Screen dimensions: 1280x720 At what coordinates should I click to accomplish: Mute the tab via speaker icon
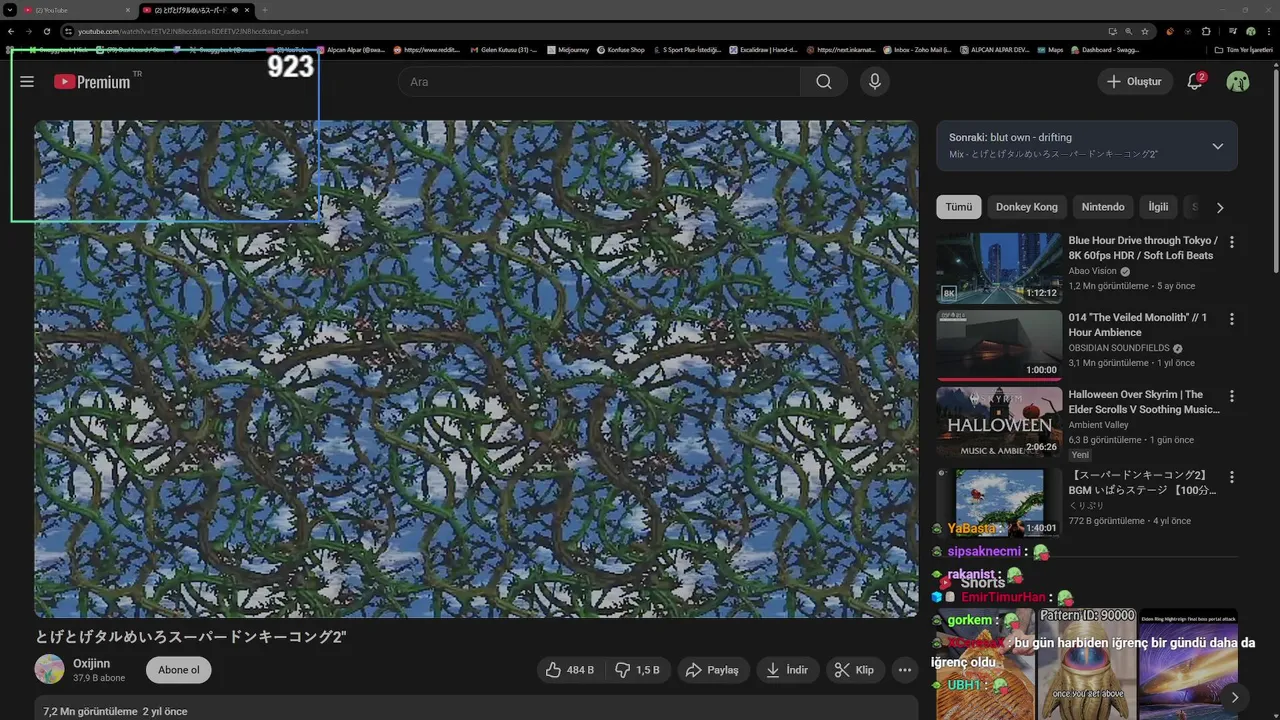coord(235,10)
